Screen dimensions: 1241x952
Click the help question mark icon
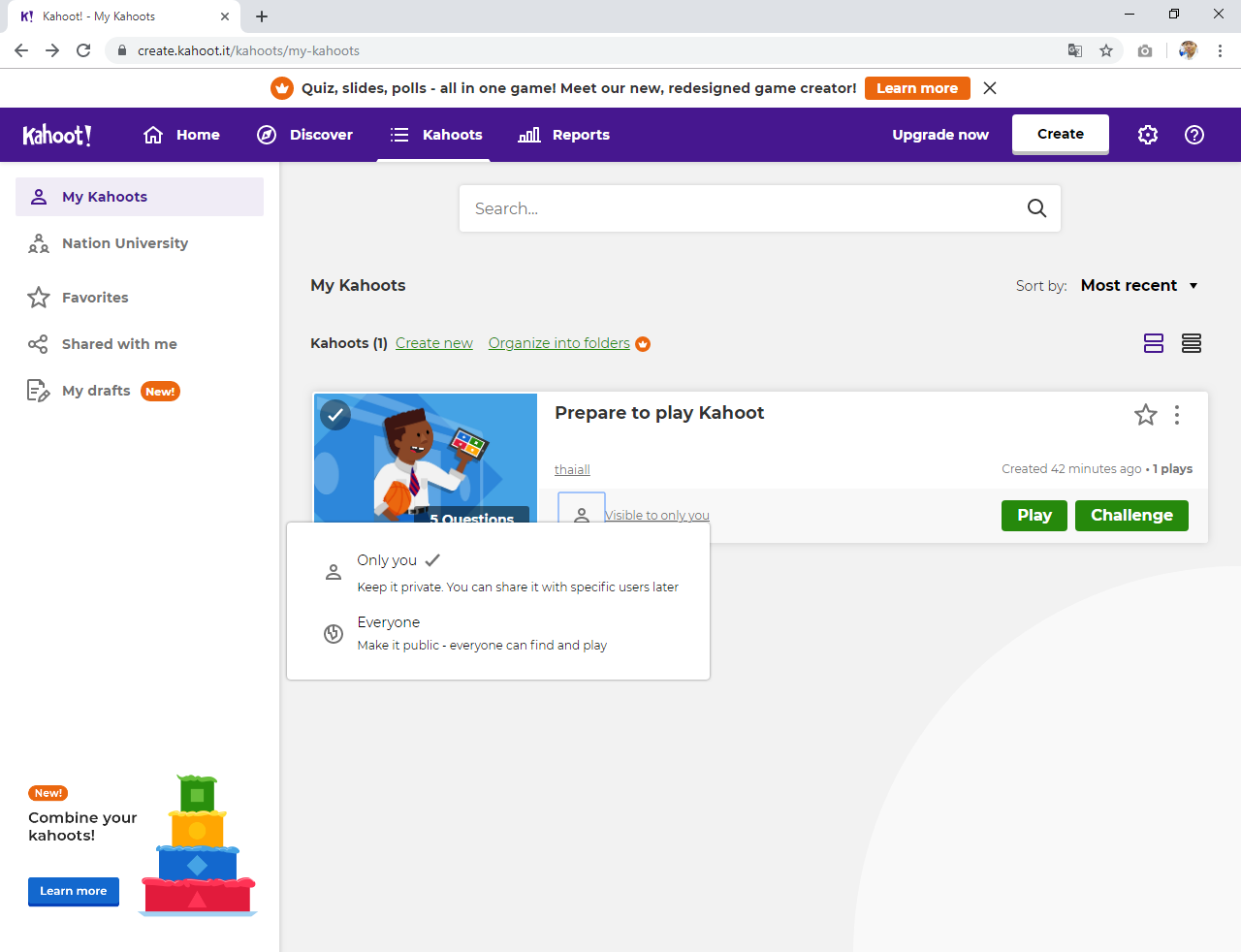(x=1194, y=135)
